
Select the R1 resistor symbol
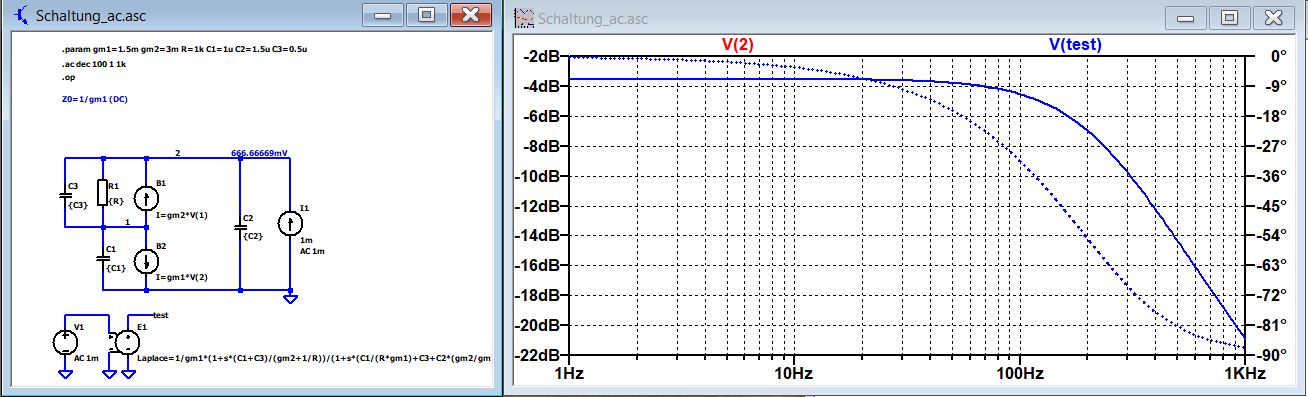(x=102, y=192)
